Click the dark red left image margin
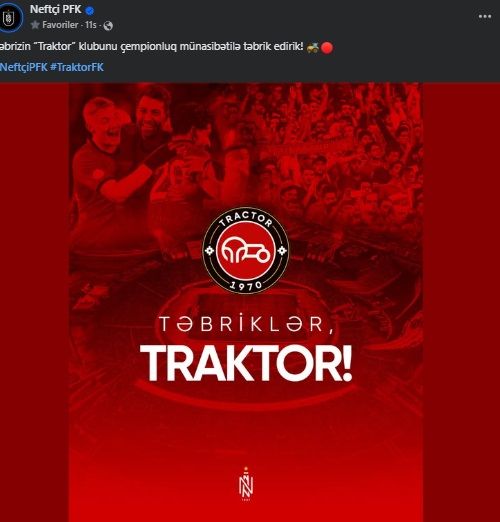The height and width of the screenshot is (522, 500). pyautogui.click(x=34, y=302)
